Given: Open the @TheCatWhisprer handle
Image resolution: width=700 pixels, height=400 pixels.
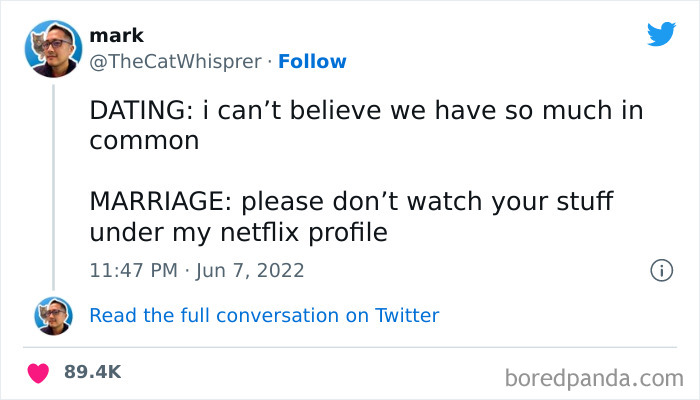Looking at the screenshot, I should (x=178, y=61).
